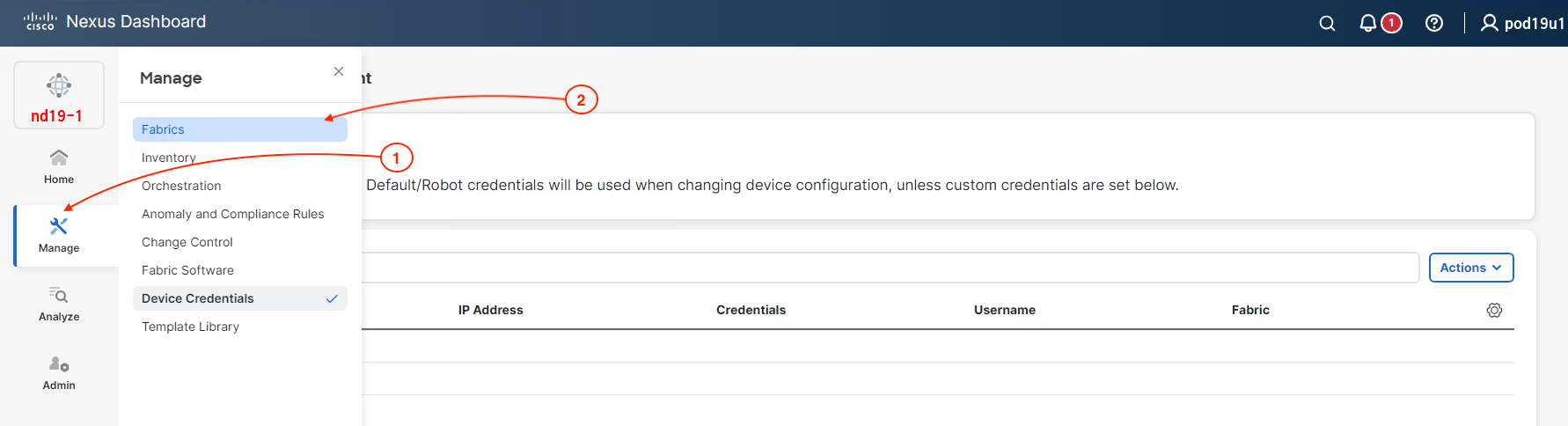The image size is (1568, 426).
Task: Click the search magnifier icon in header
Action: click(1327, 24)
